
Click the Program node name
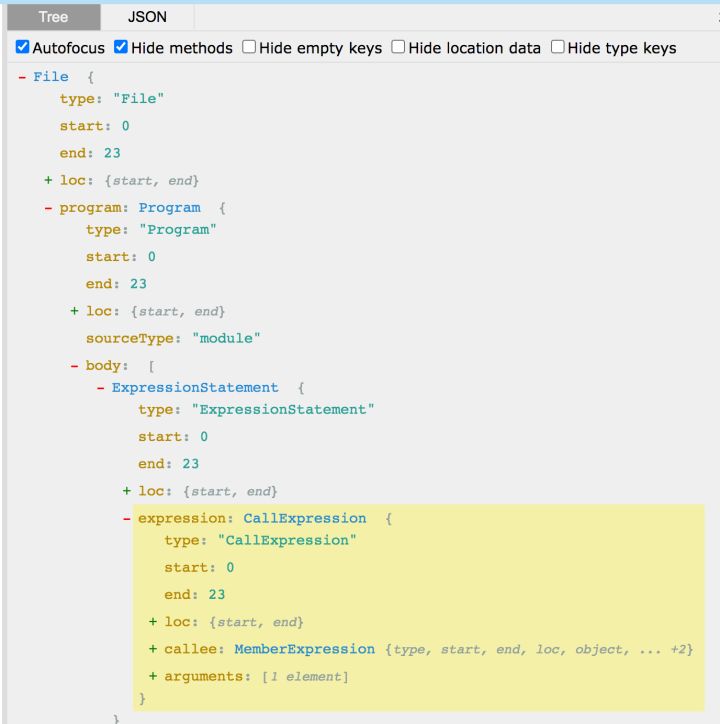169,208
